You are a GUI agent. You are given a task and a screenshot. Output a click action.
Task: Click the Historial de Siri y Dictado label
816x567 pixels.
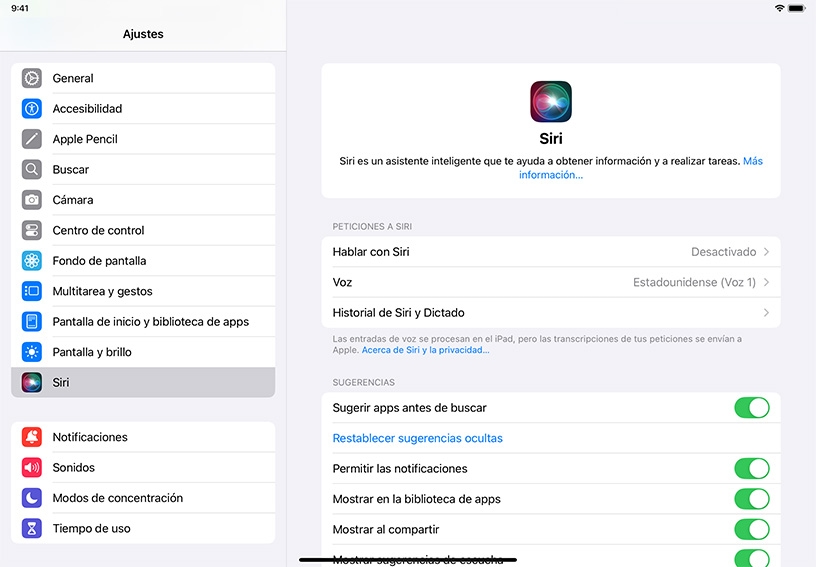coord(399,313)
